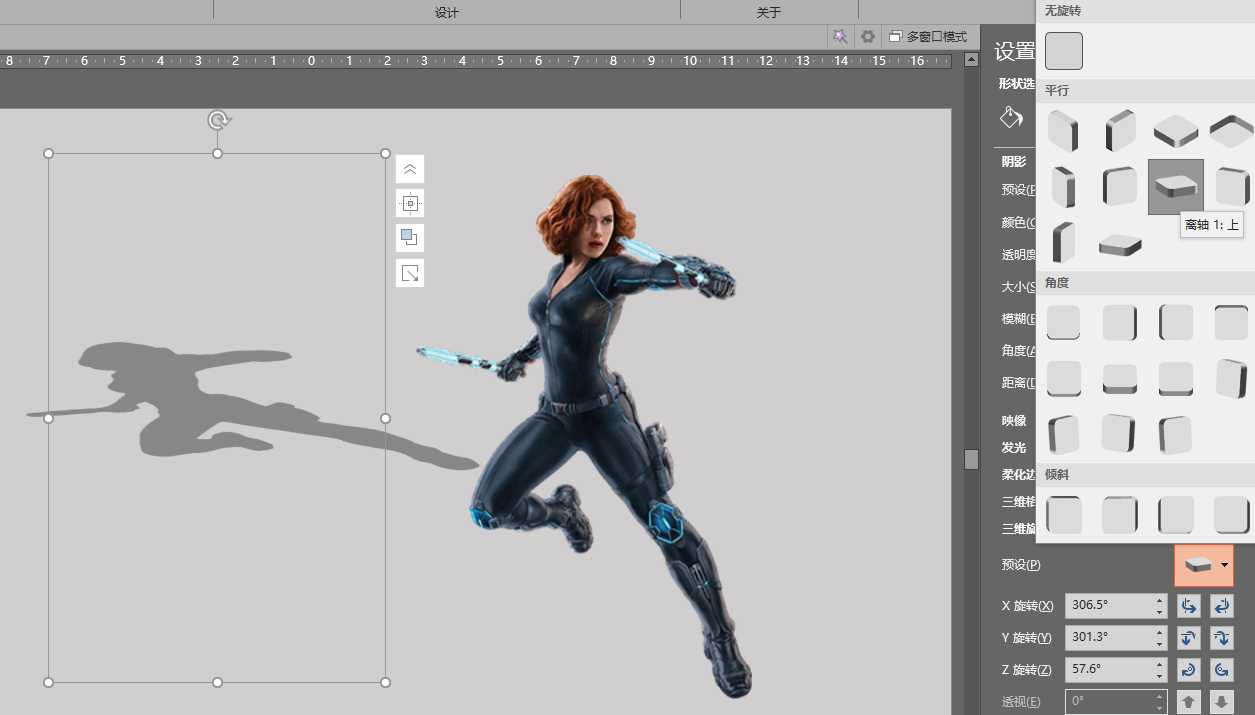Screen dimensions: 1255x715
Task: Select the off-axis 1 right preset
Action: click(1120, 186)
